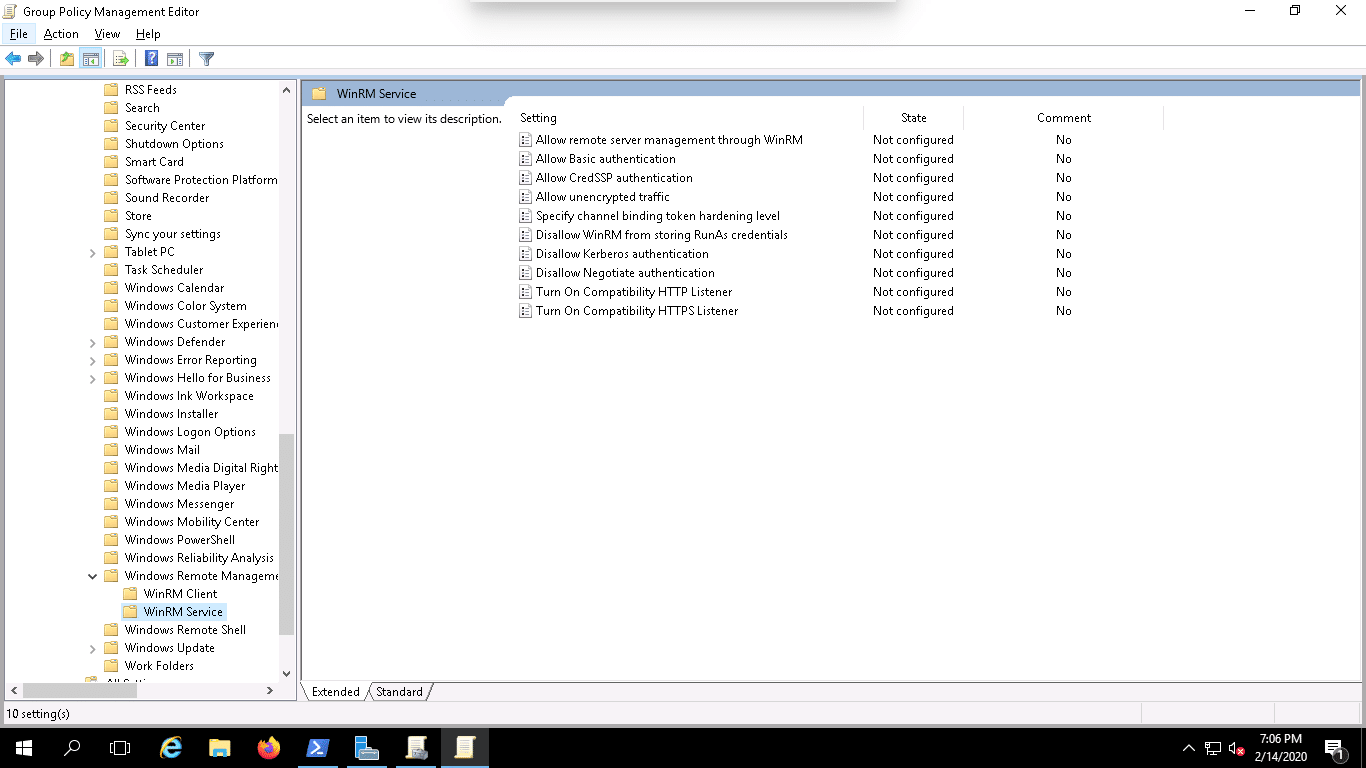Select the Disallow Negotiate authentication setting
The width and height of the screenshot is (1366, 768).
(625, 273)
